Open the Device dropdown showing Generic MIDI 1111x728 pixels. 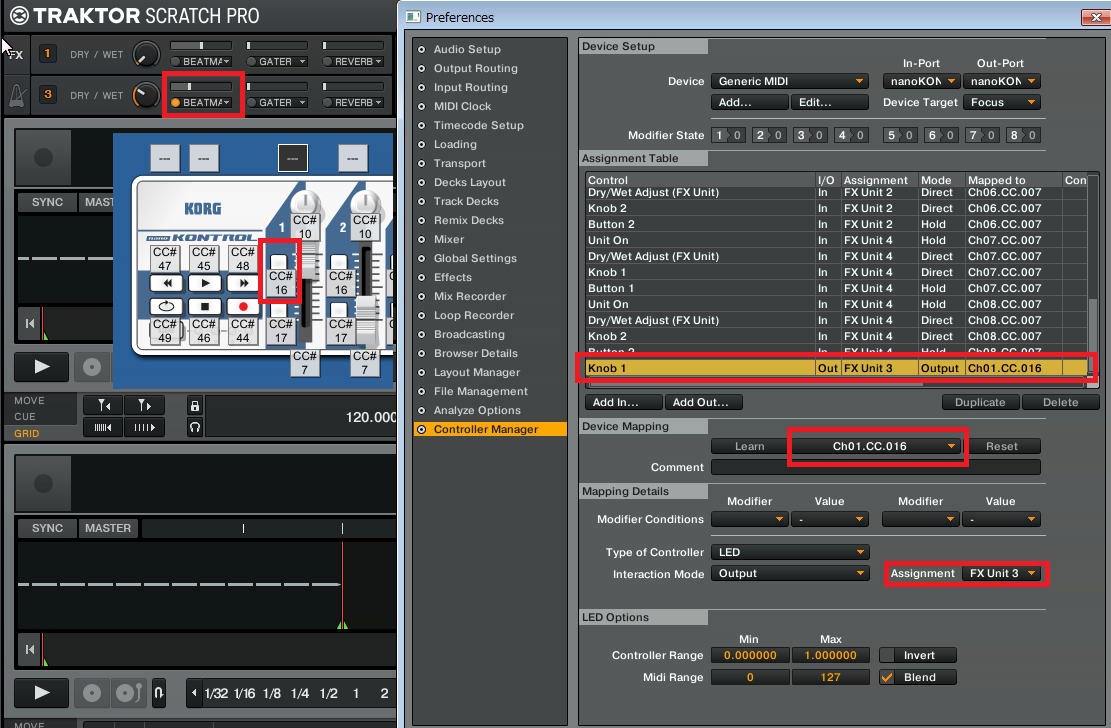tap(789, 82)
